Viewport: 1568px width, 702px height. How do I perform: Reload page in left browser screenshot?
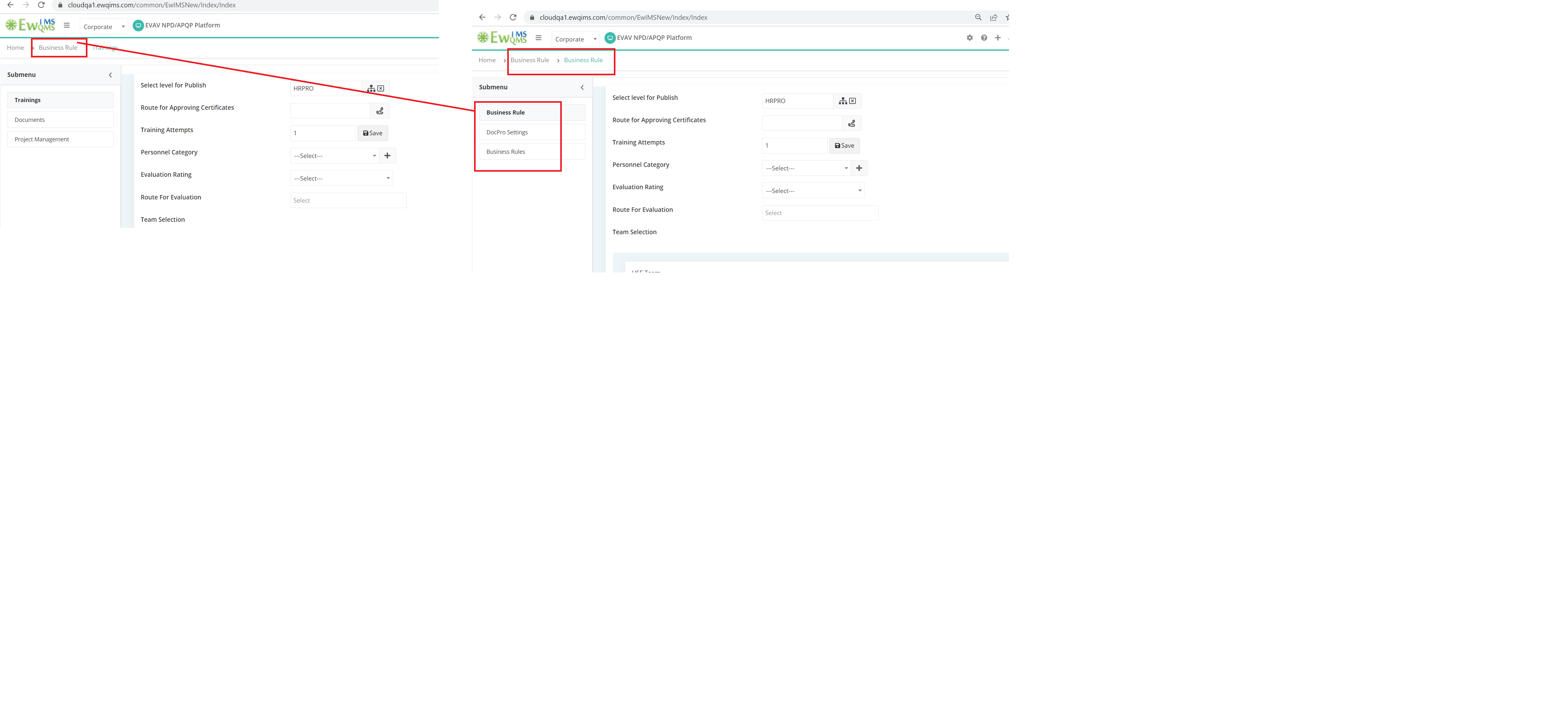coord(41,5)
